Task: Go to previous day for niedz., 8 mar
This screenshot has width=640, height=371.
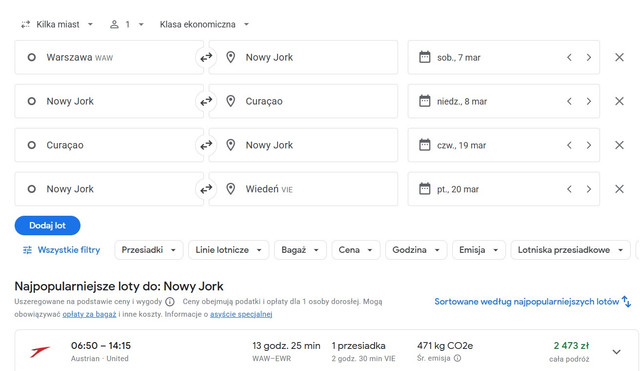Action: 569,101
